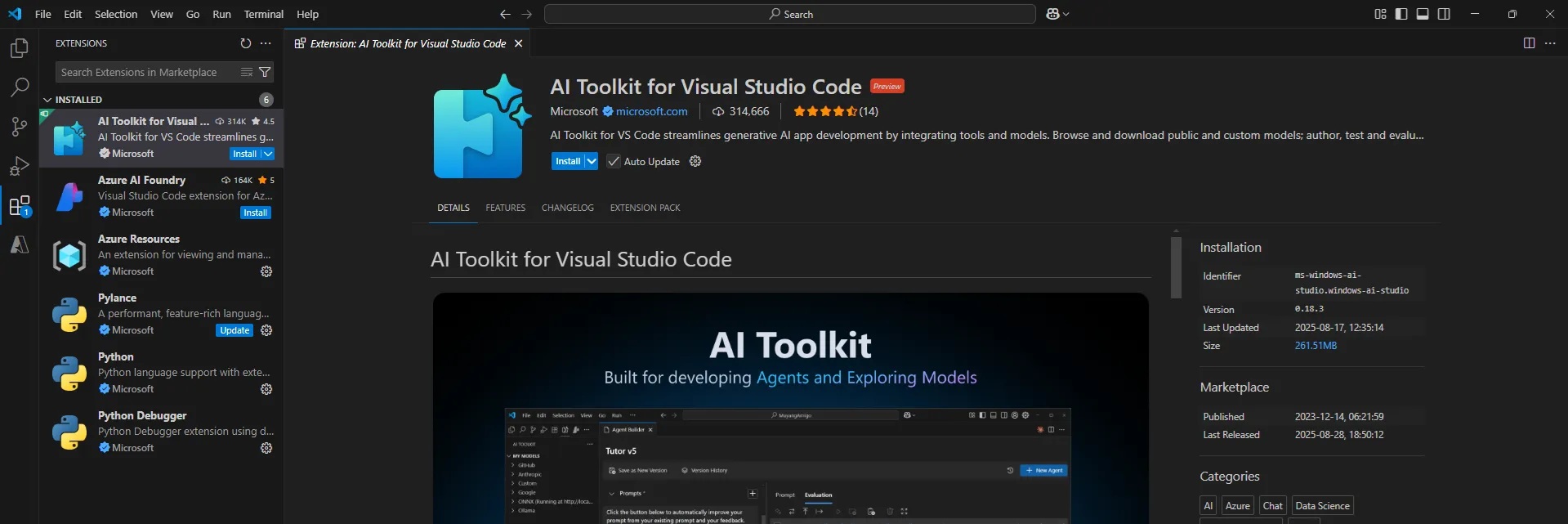Toggle the bottom panel visibility
Screen dimensions: 1568x524
click(1423, 14)
